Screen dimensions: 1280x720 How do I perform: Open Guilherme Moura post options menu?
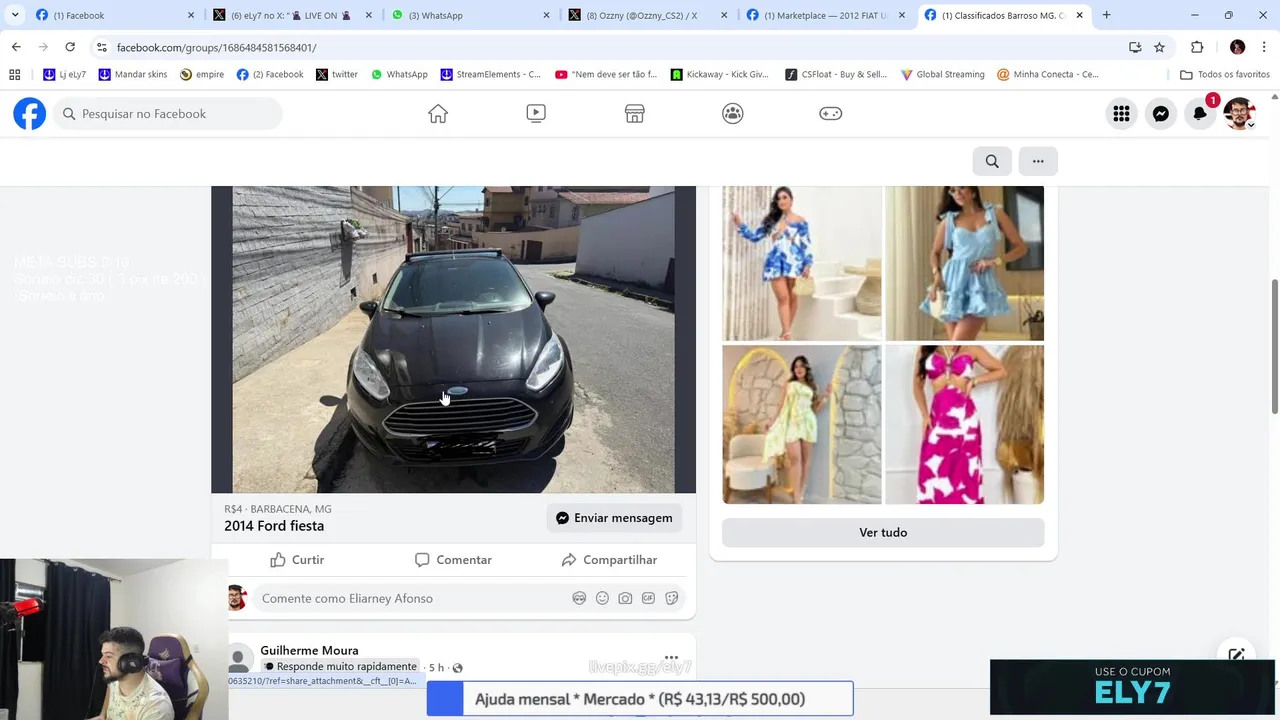coord(671,658)
